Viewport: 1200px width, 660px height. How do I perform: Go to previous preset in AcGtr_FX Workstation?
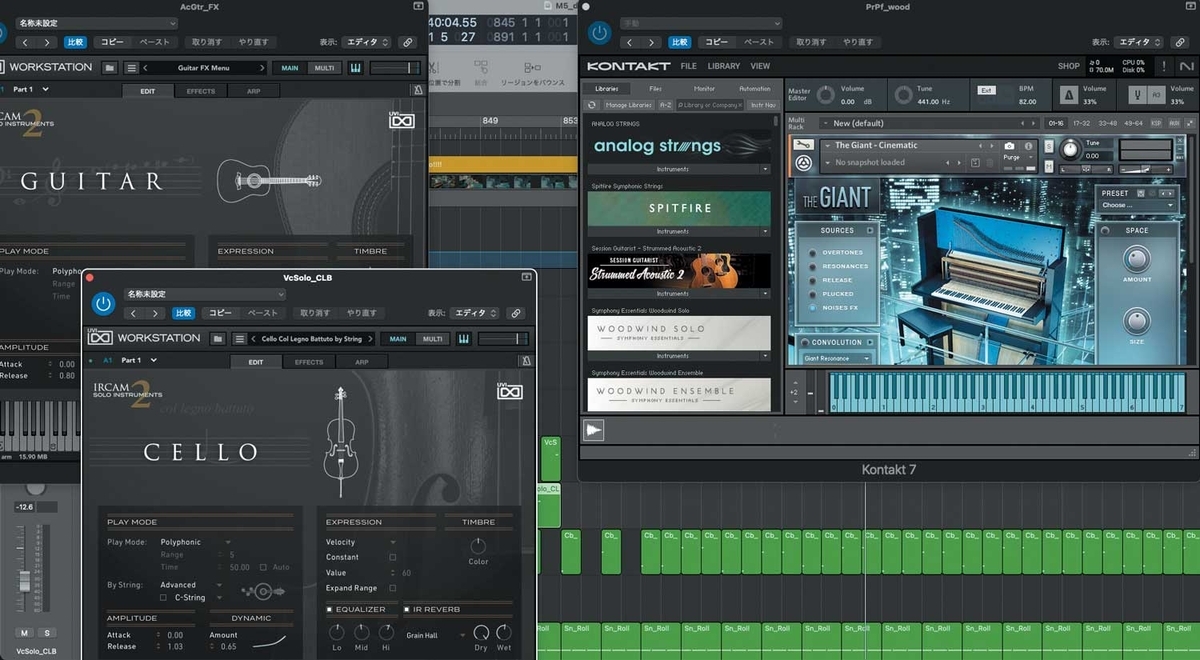tap(146, 68)
